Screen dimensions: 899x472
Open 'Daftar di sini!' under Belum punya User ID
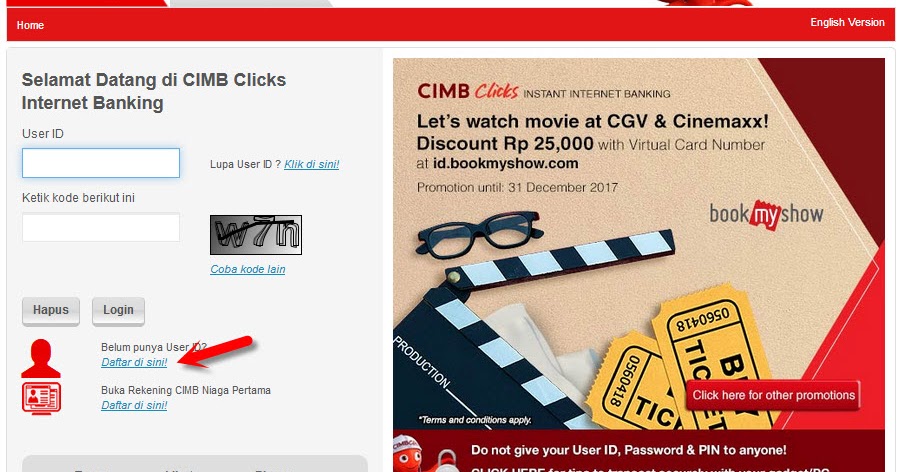(134, 362)
